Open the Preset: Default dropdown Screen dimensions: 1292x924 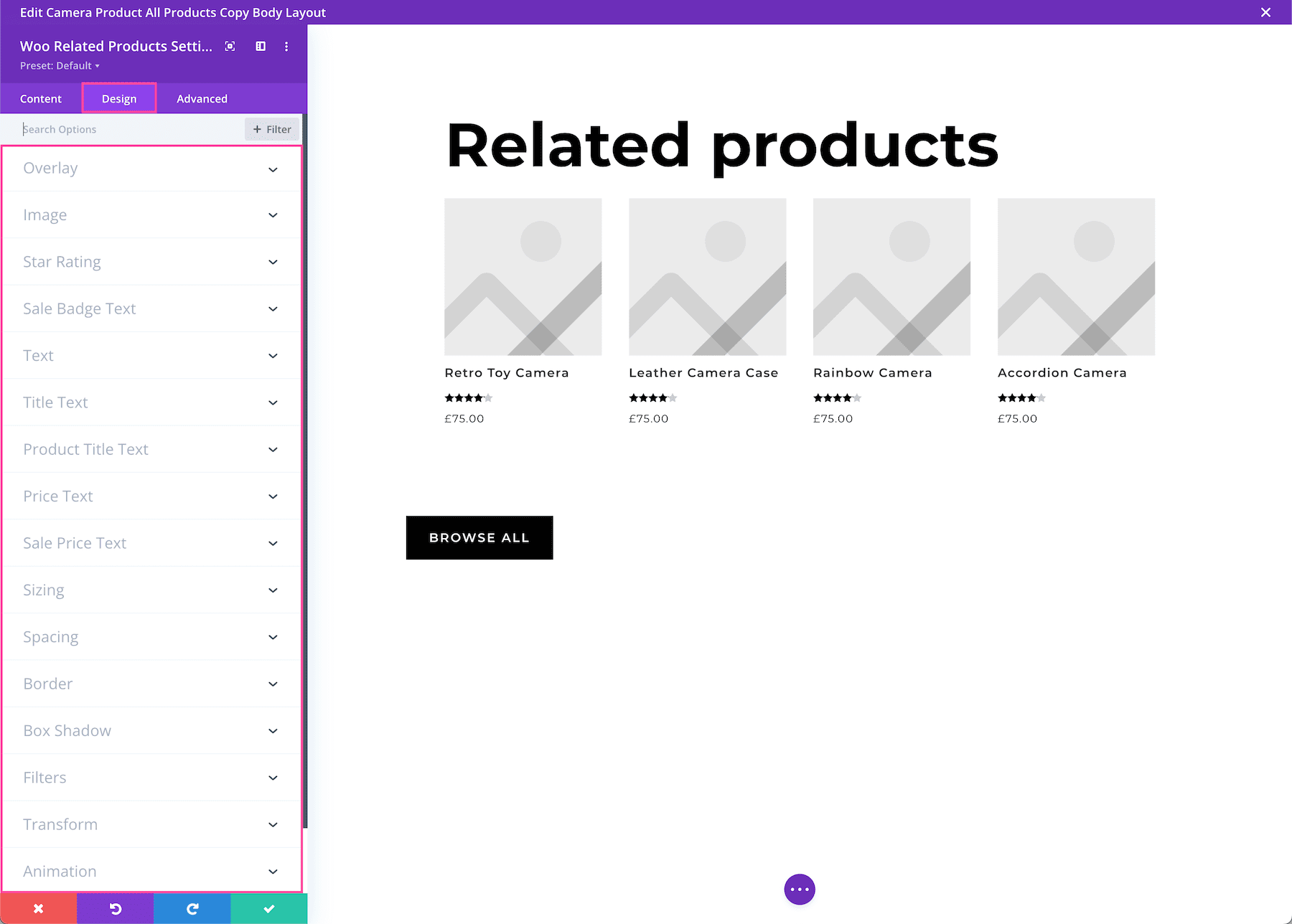[x=60, y=65]
